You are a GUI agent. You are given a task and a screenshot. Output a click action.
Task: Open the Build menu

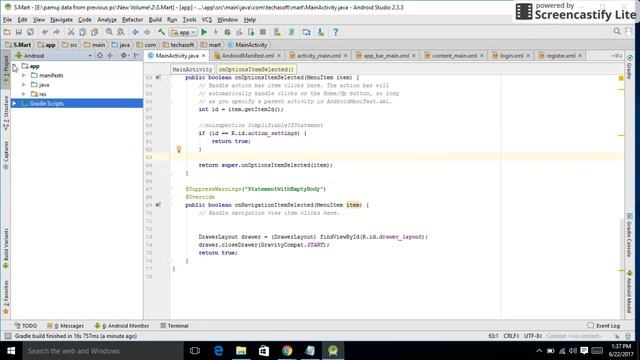155,20
